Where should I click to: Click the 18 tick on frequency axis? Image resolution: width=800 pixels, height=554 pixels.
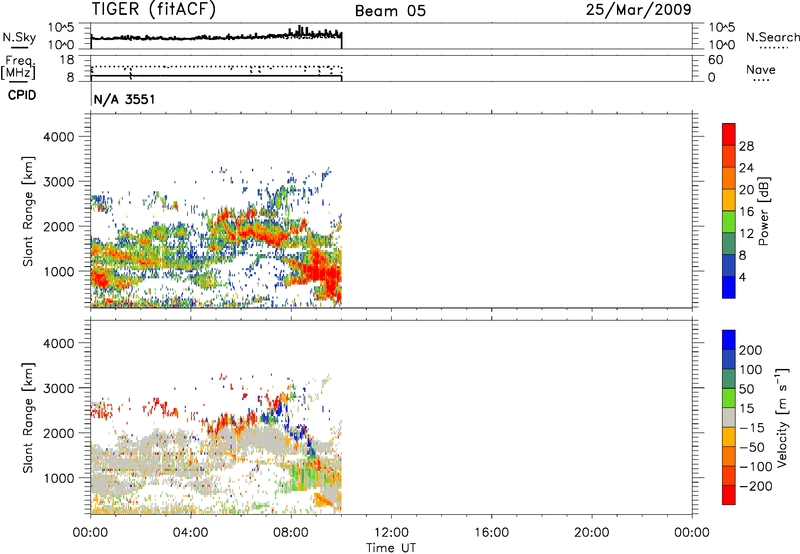[67, 60]
